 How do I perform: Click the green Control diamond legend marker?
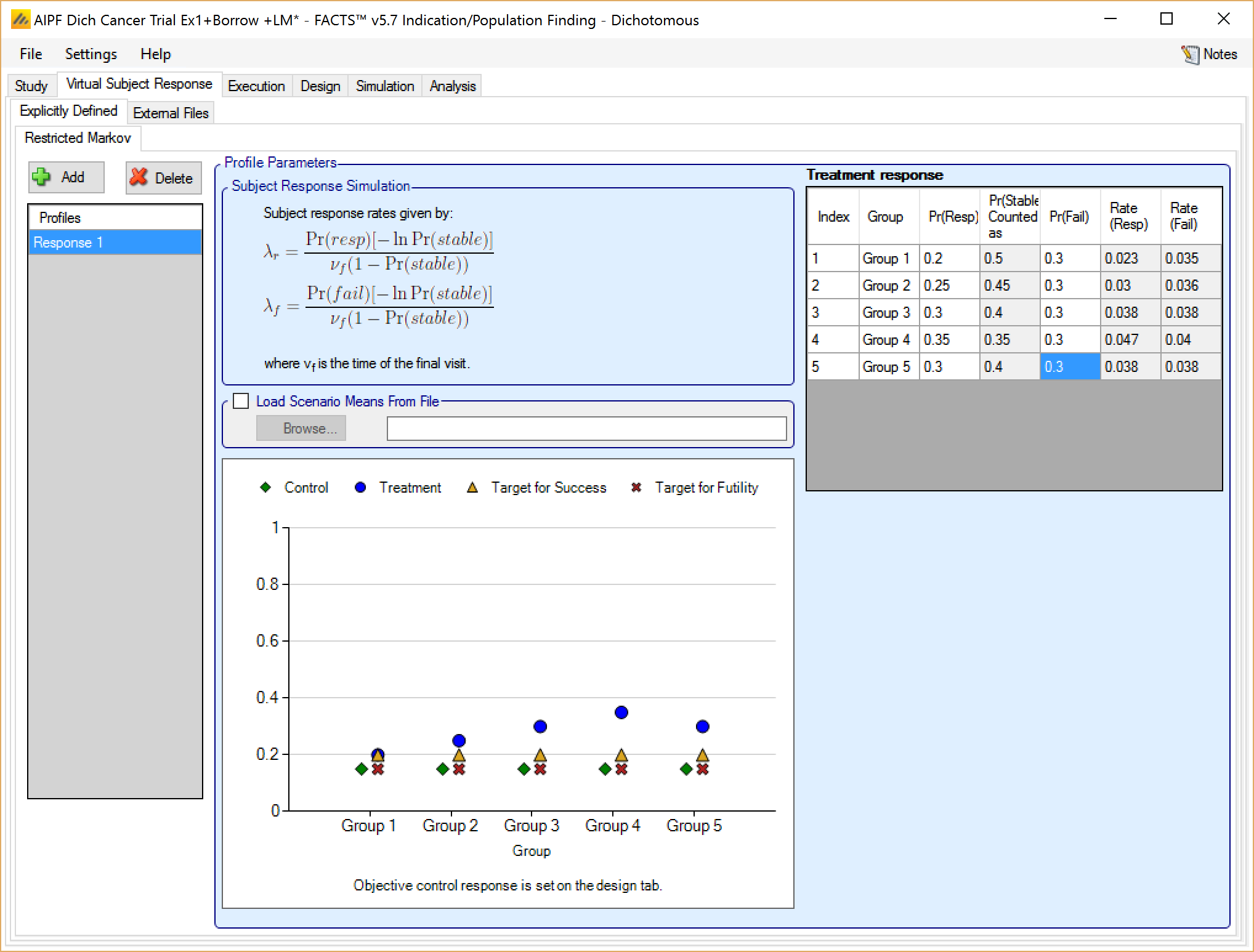click(265, 488)
